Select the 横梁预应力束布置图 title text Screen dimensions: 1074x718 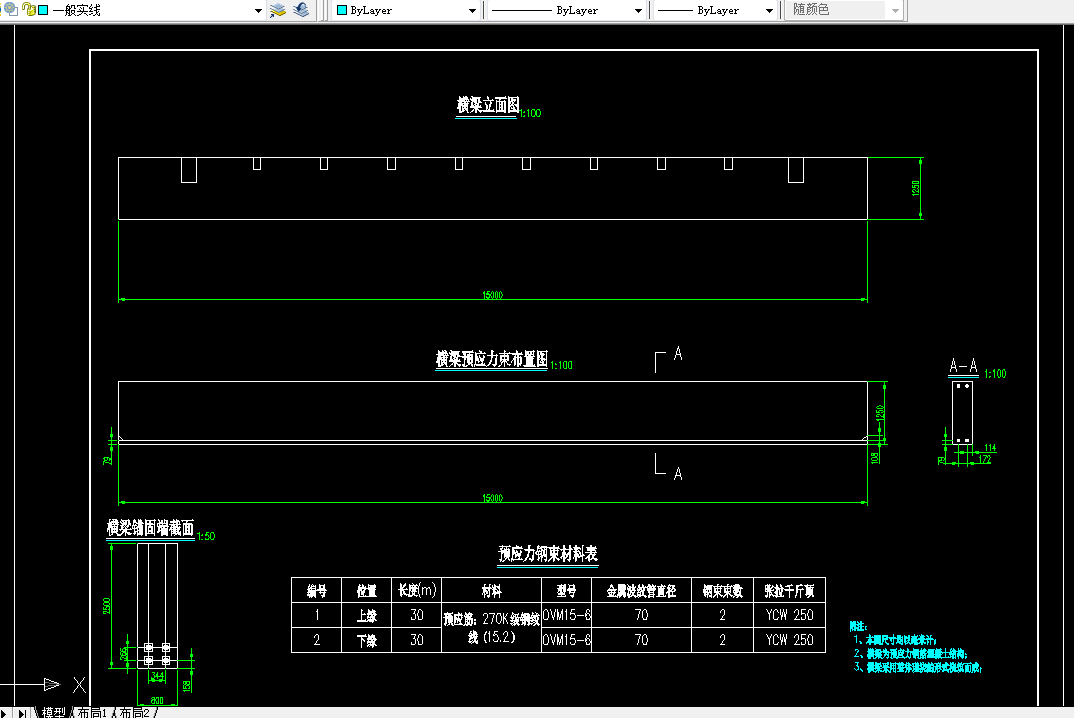pyautogui.click(x=492, y=359)
